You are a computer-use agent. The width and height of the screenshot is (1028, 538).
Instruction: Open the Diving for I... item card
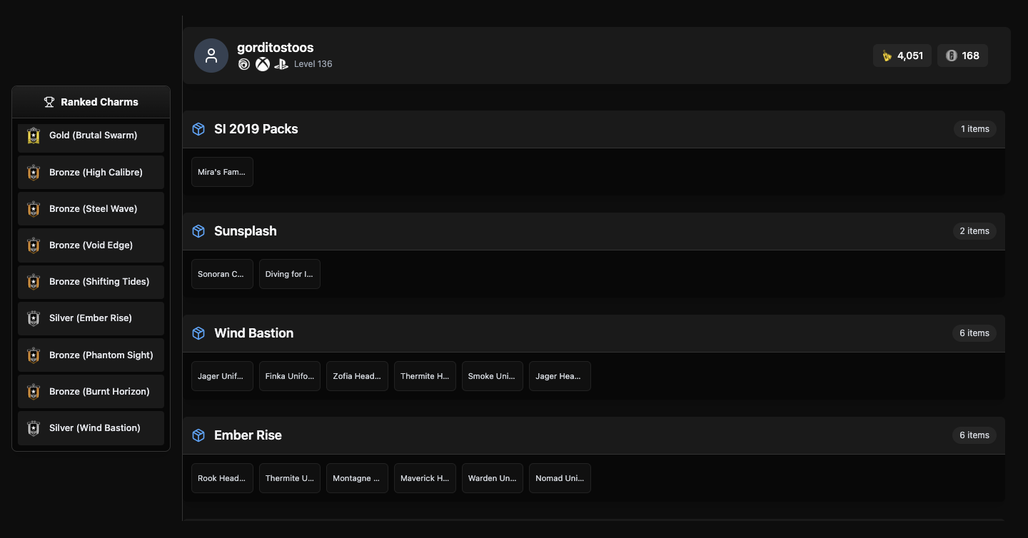pyautogui.click(x=290, y=275)
